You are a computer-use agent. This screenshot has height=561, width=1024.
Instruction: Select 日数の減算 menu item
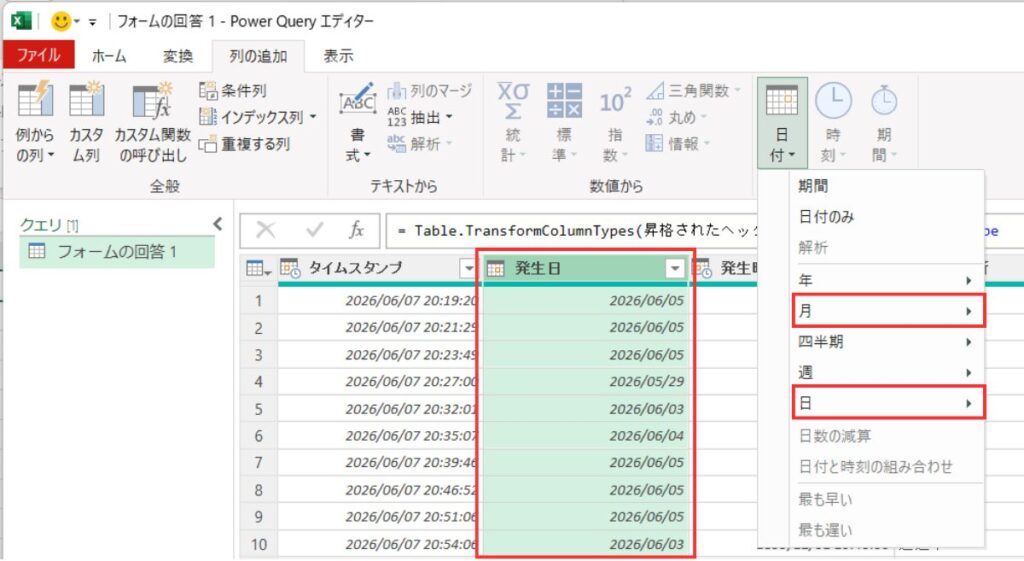[x=886, y=436]
